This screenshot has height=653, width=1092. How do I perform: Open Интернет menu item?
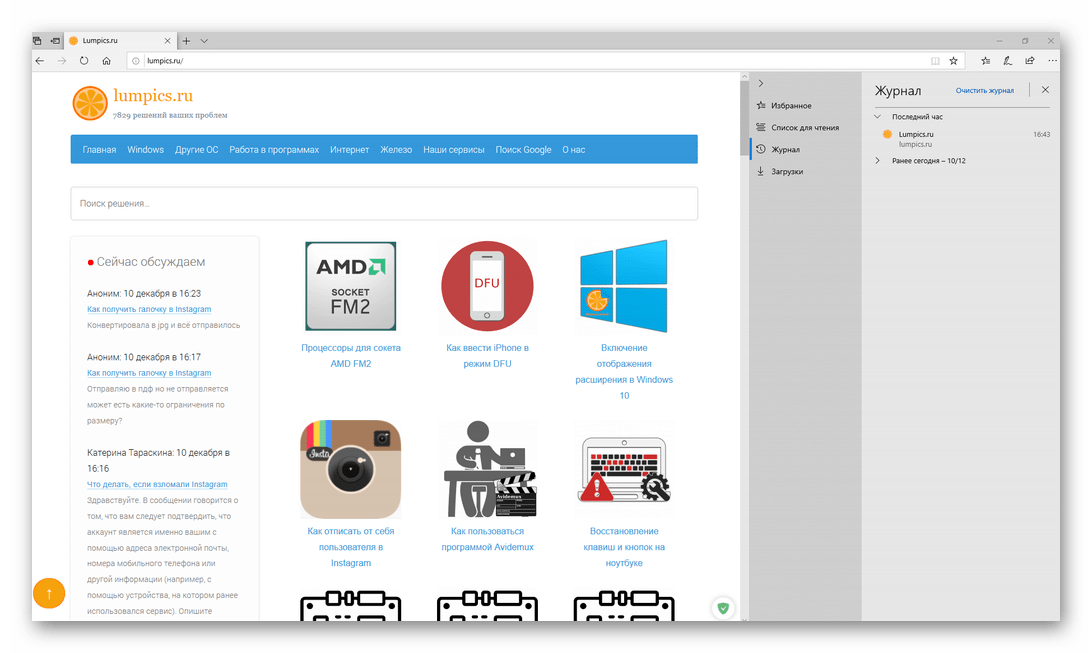pyautogui.click(x=350, y=150)
